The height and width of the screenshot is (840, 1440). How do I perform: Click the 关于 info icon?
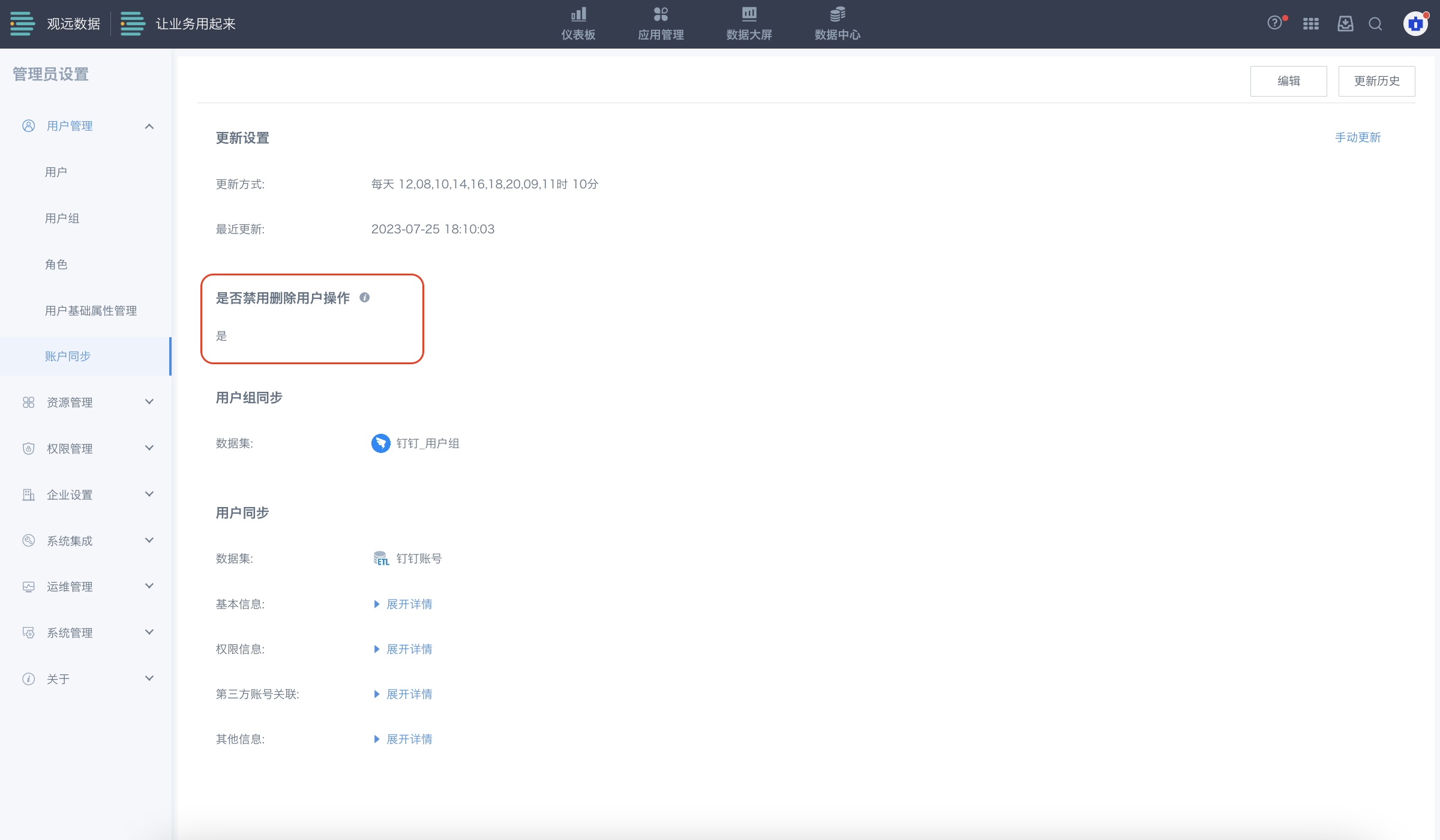(x=28, y=679)
